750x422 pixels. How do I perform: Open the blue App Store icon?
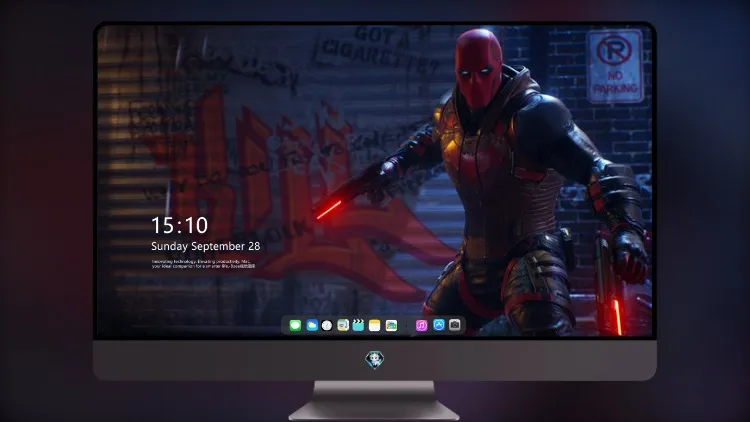click(x=439, y=325)
